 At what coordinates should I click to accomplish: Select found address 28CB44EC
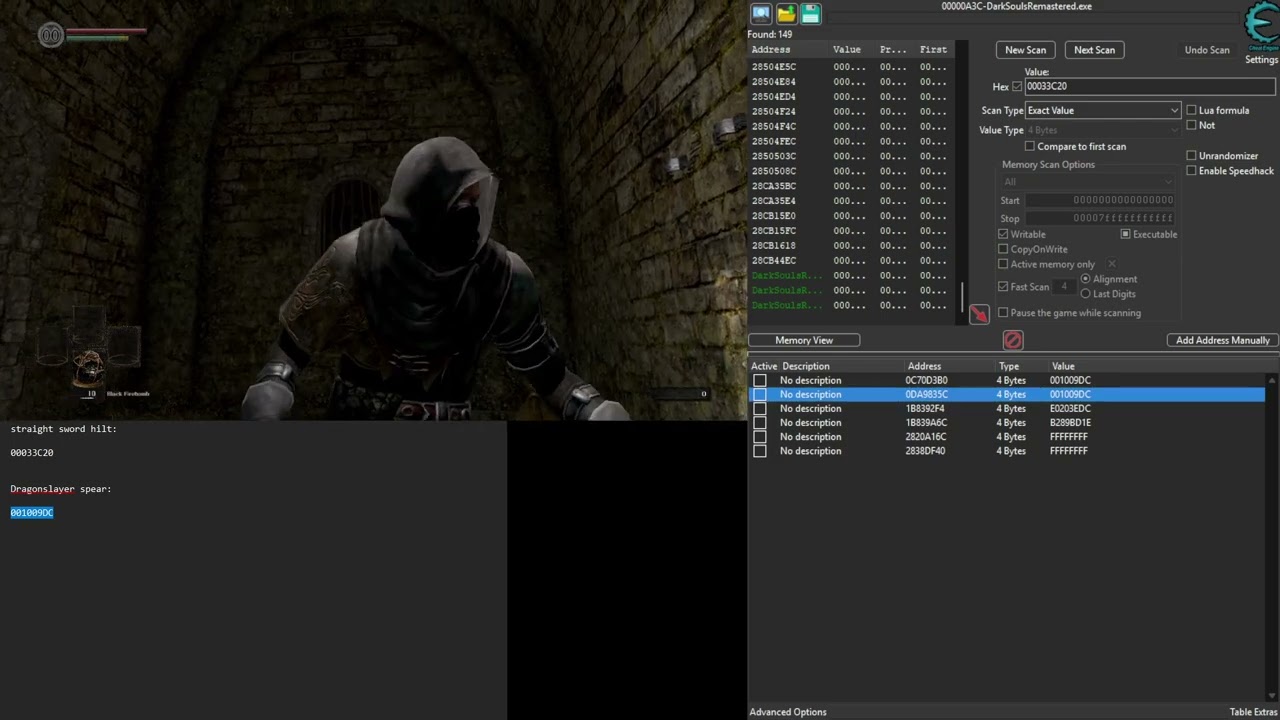click(774, 260)
